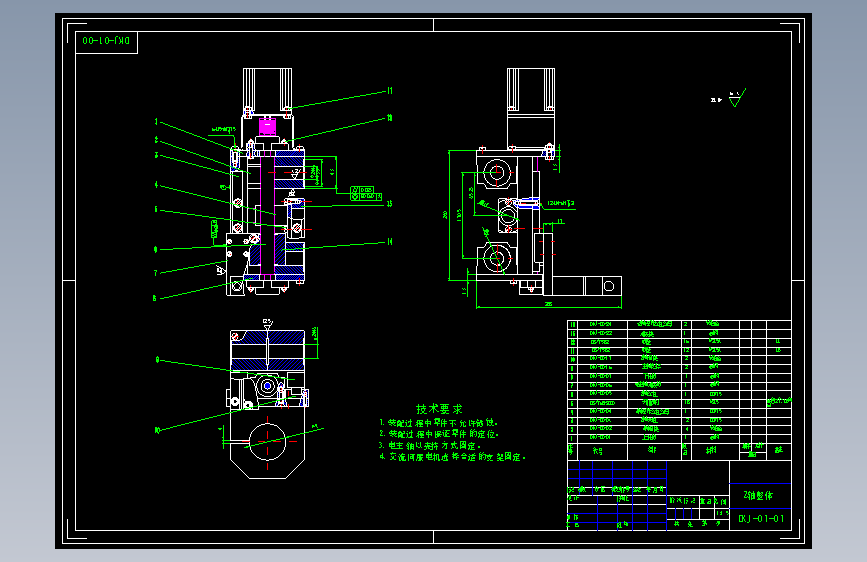
Task: Select the green geometric tolerance frame
Action: click(x=365, y=193)
